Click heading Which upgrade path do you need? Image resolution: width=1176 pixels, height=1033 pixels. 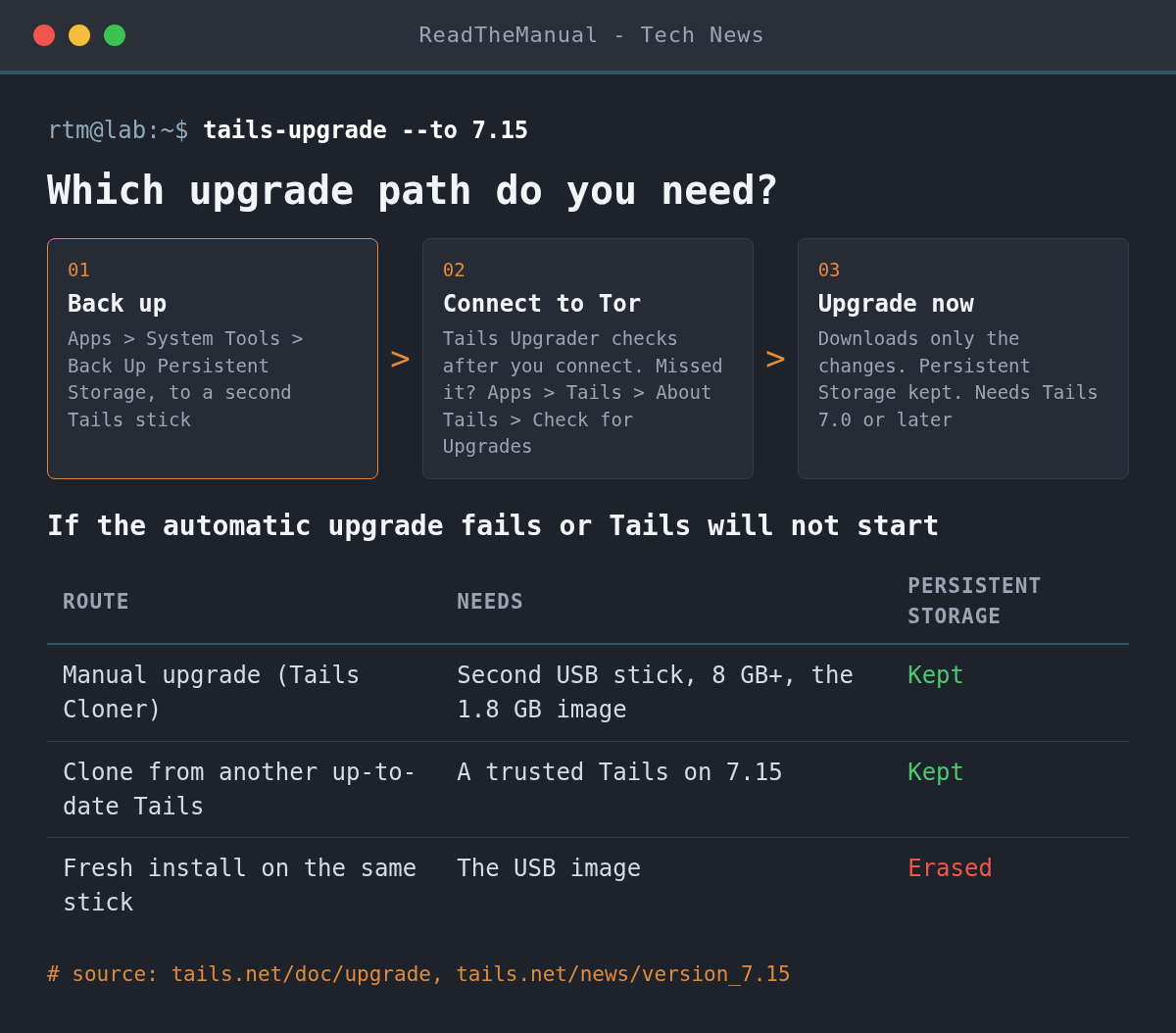coord(412,190)
